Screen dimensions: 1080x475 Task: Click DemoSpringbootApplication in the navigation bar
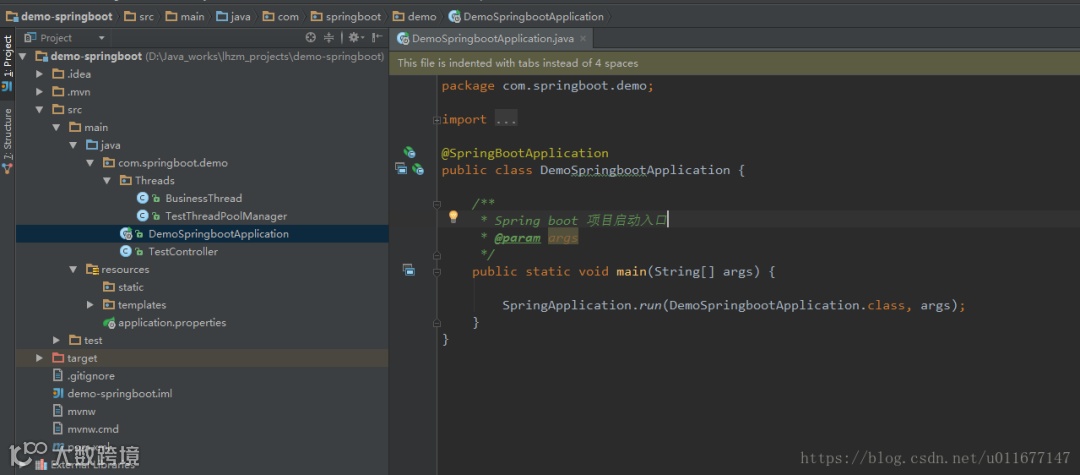point(526,17)
